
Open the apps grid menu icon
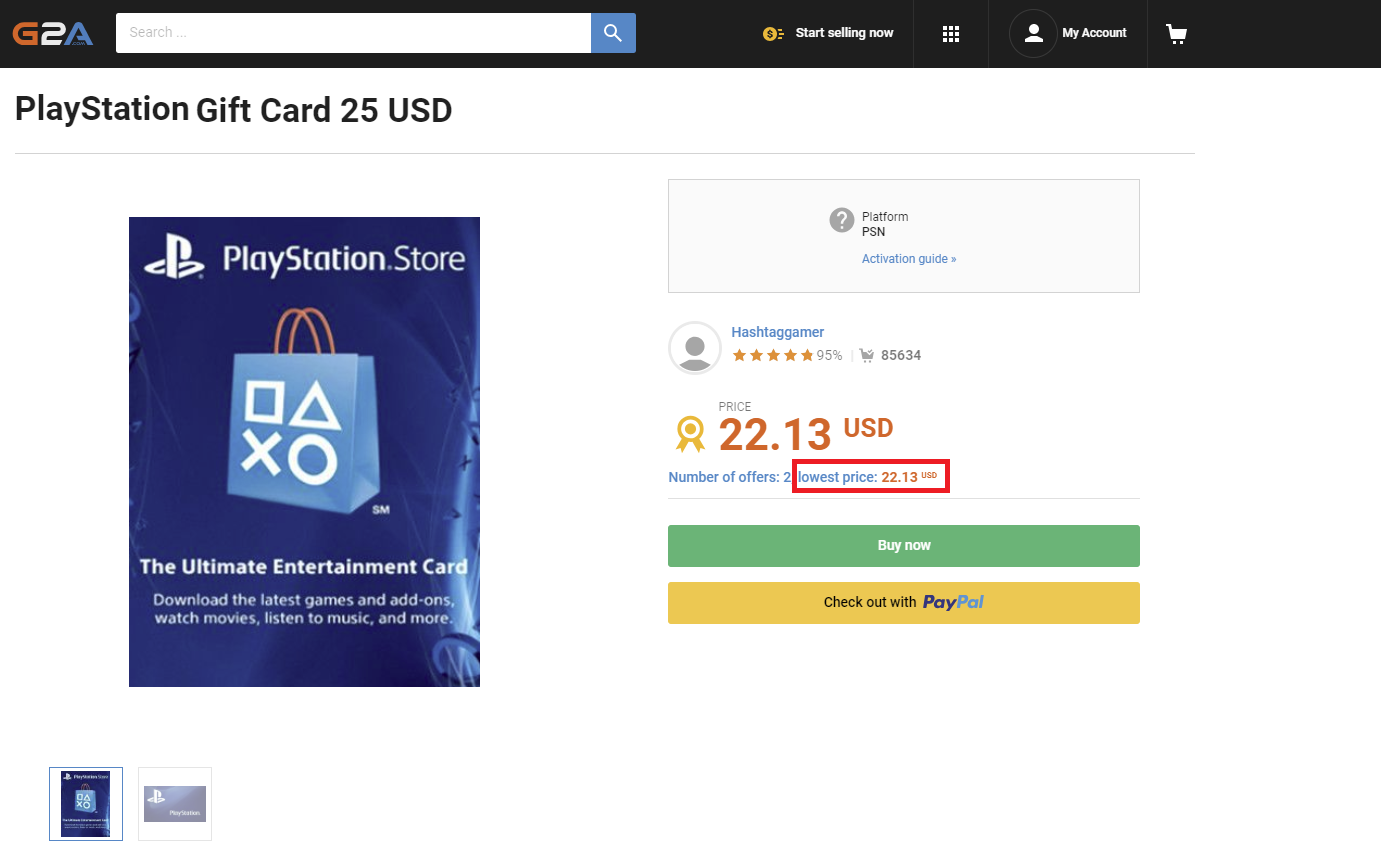coord(951,34)
